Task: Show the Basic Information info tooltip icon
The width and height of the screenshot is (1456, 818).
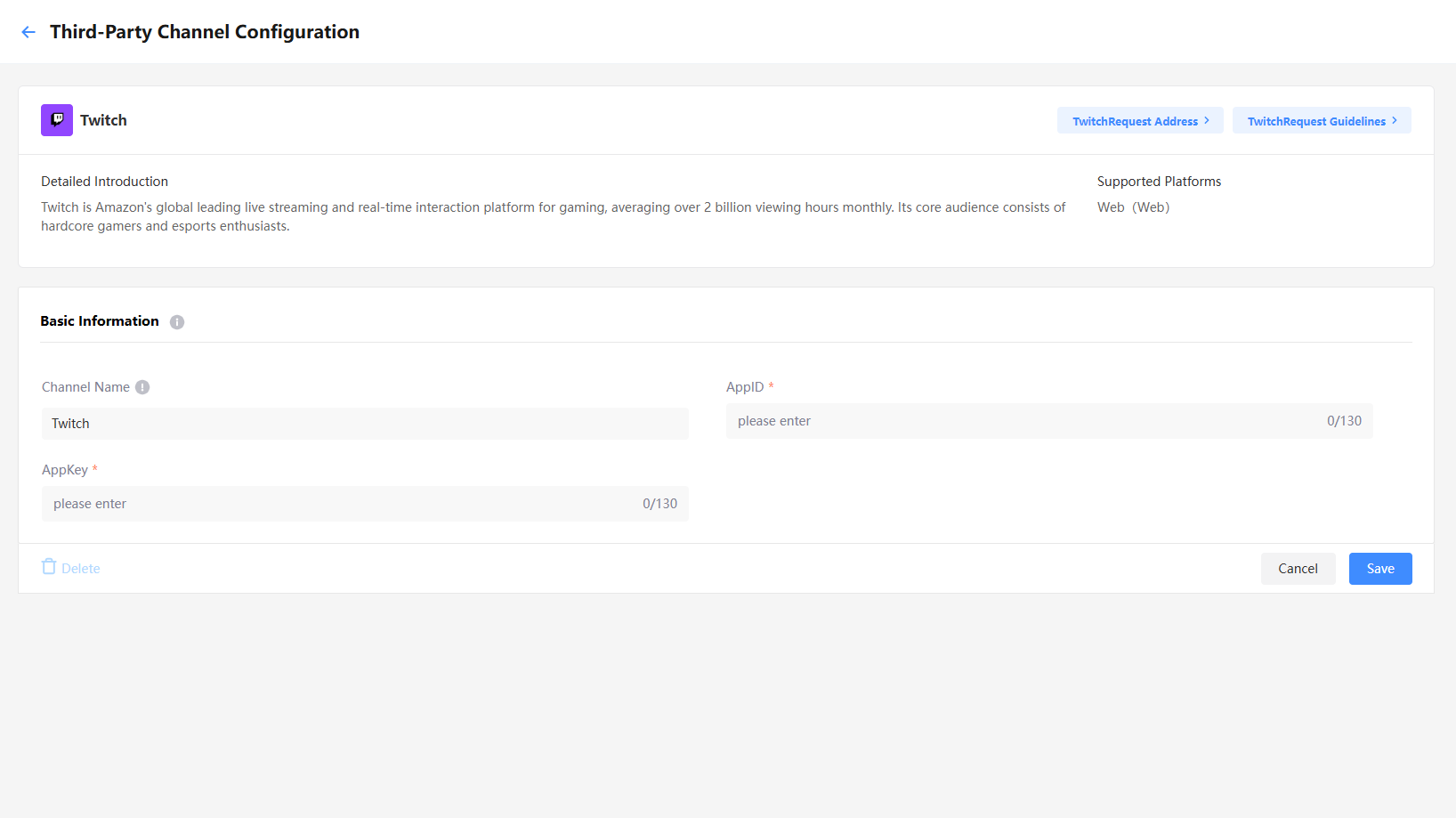Action: click(177, 322)
